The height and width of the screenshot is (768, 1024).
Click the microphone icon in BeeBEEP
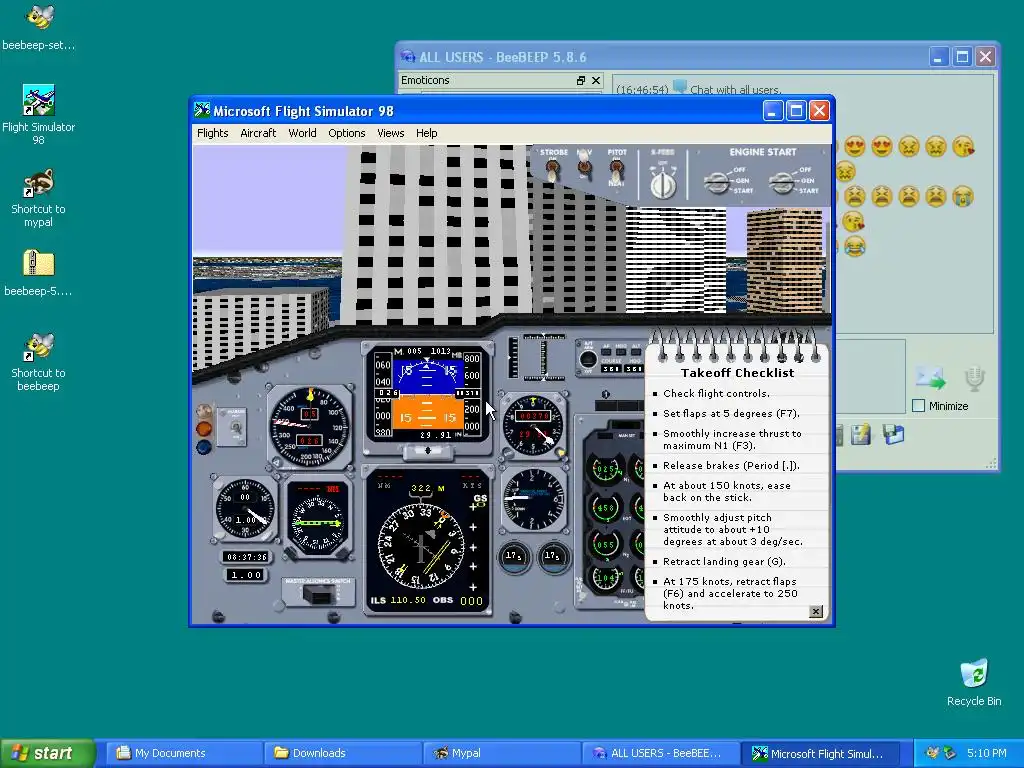point(974,378)
